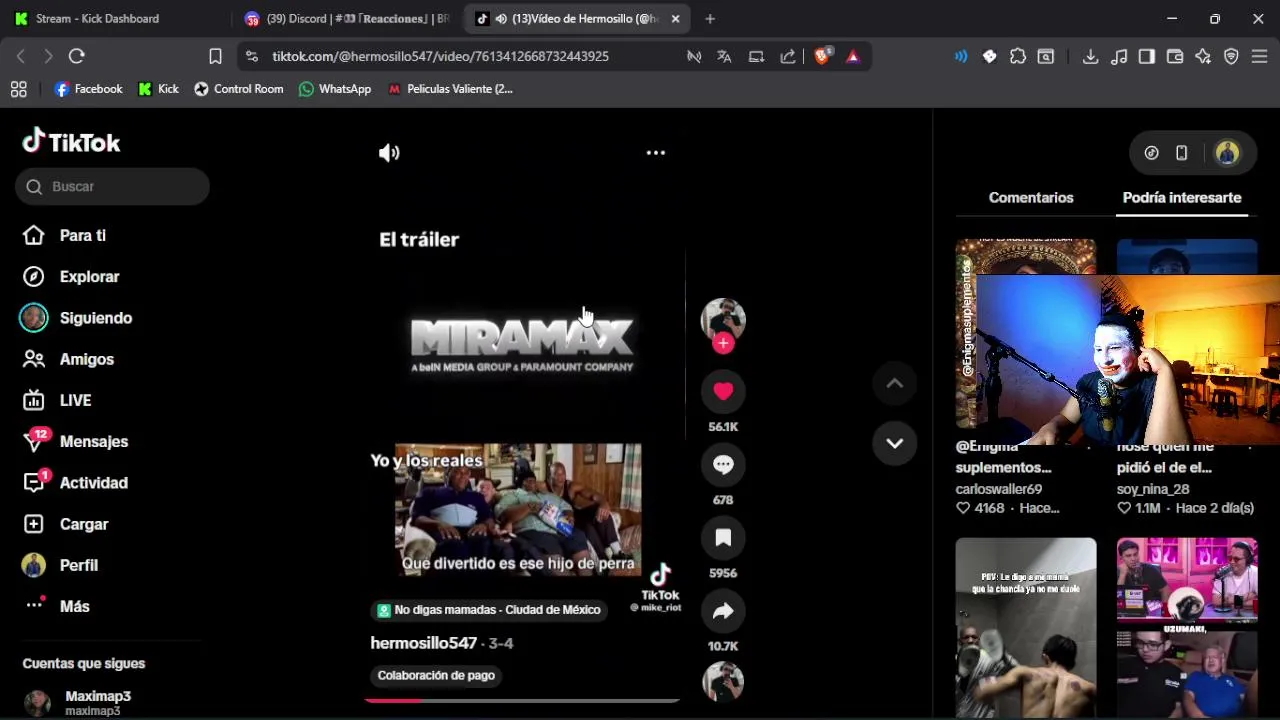The image size is (1280, 720).
Task: Bookmark the video with the save icon
Action: 723,538
